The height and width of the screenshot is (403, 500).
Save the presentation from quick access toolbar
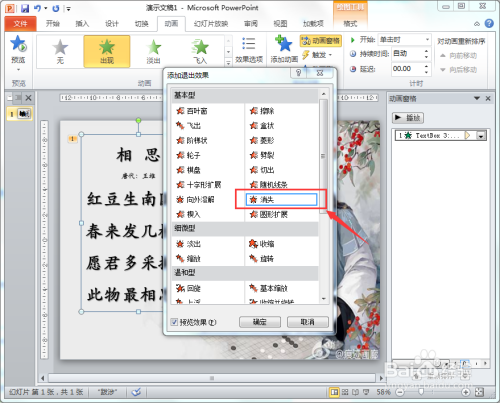[25, 8]
